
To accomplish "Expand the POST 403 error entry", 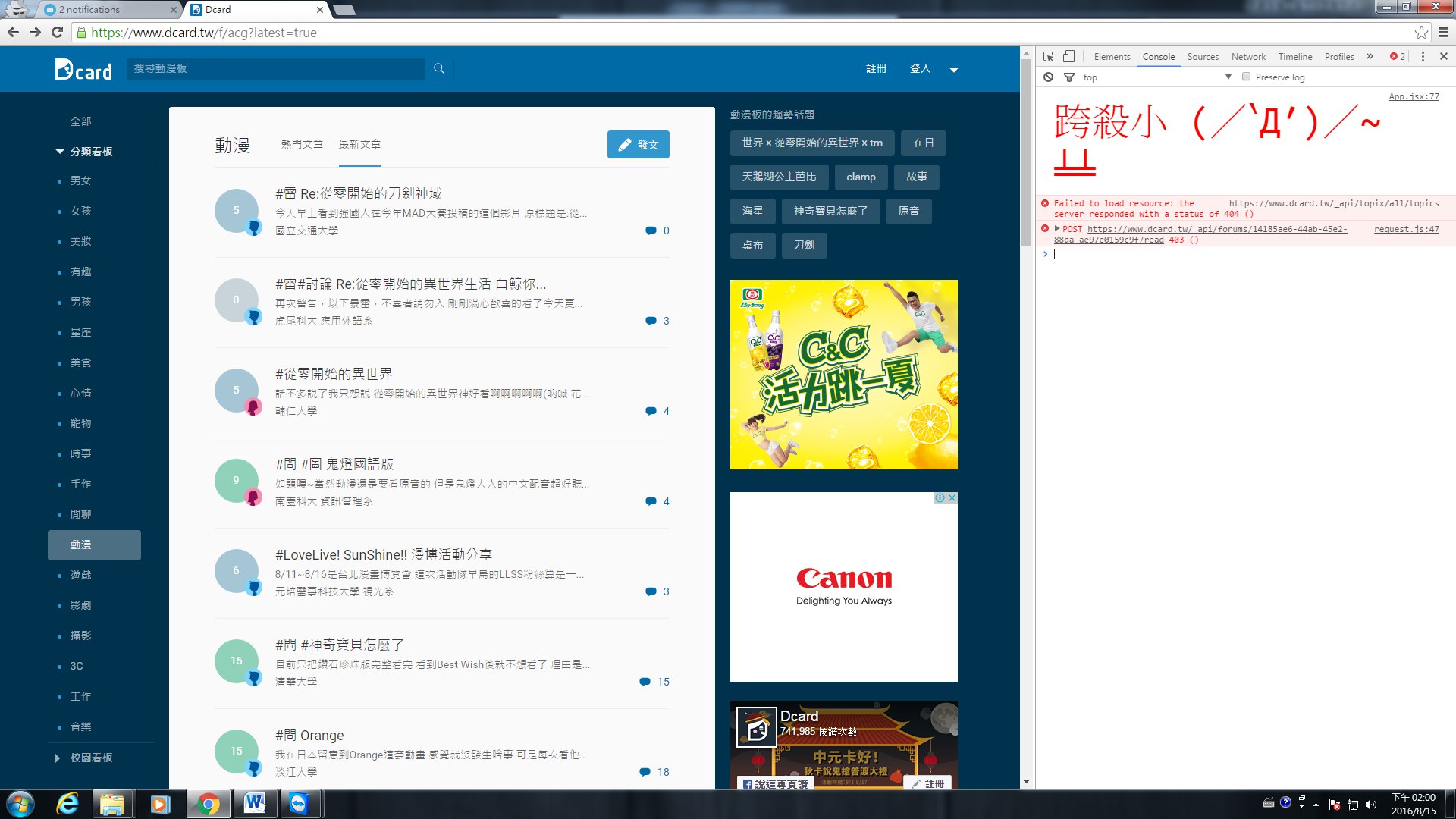I will coord(1057,228).
